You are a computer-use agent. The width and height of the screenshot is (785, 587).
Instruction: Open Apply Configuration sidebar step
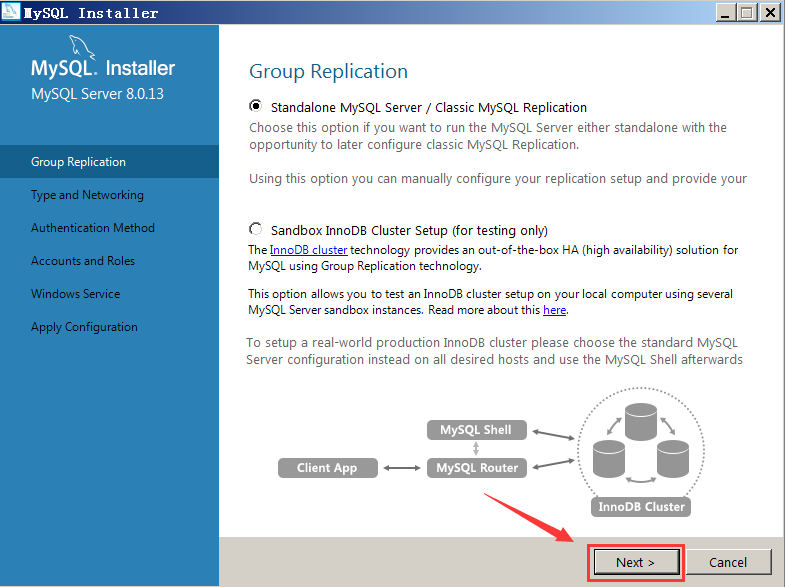pos(109,327)
